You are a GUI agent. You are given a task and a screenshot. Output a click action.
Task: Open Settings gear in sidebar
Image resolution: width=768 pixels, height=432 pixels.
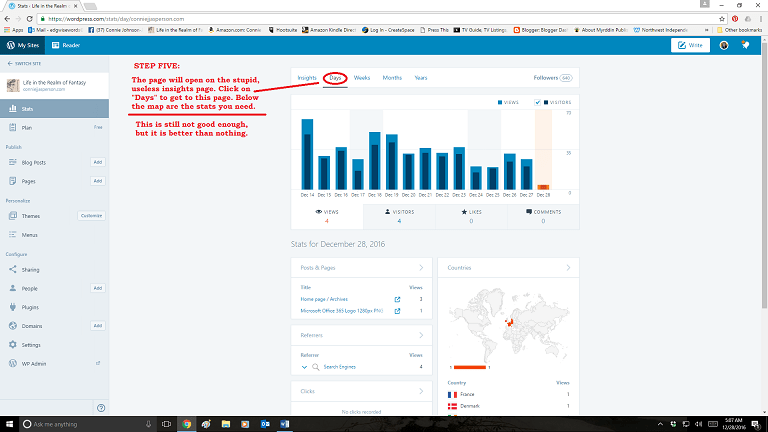[12, 344]
